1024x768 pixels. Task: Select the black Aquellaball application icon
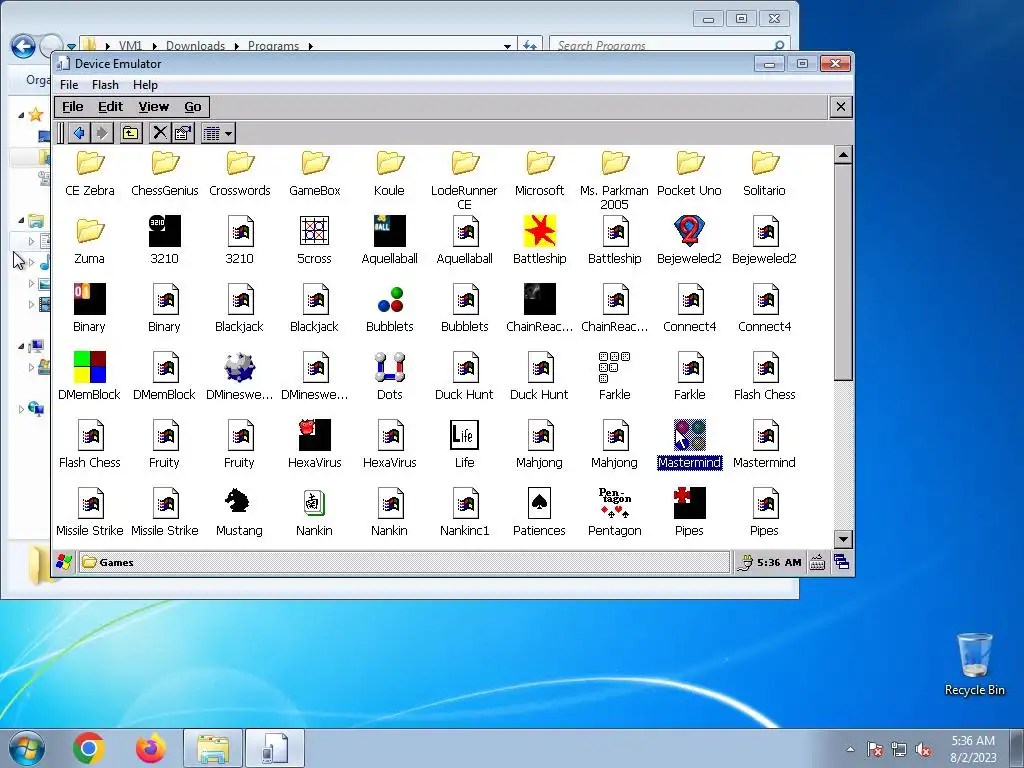(x=390, y=231)
